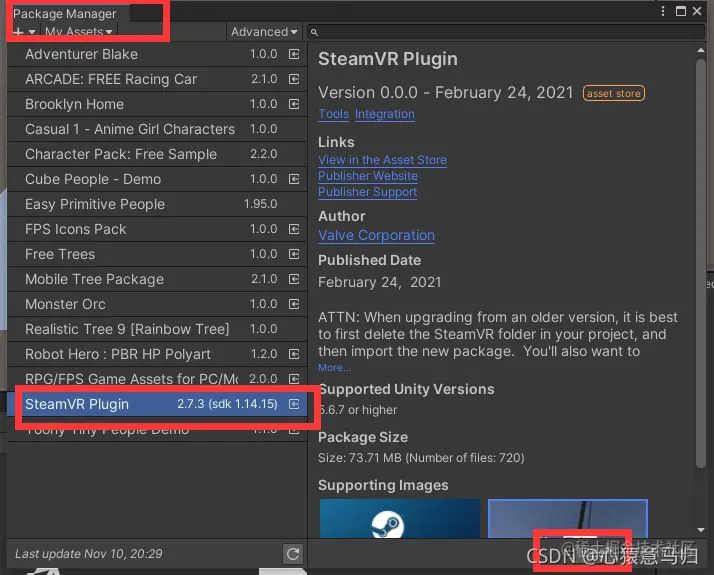The image size is (714, 575).
Task: Click the import icon for Cube People - Demo
Action: click(x=294, y=179)
